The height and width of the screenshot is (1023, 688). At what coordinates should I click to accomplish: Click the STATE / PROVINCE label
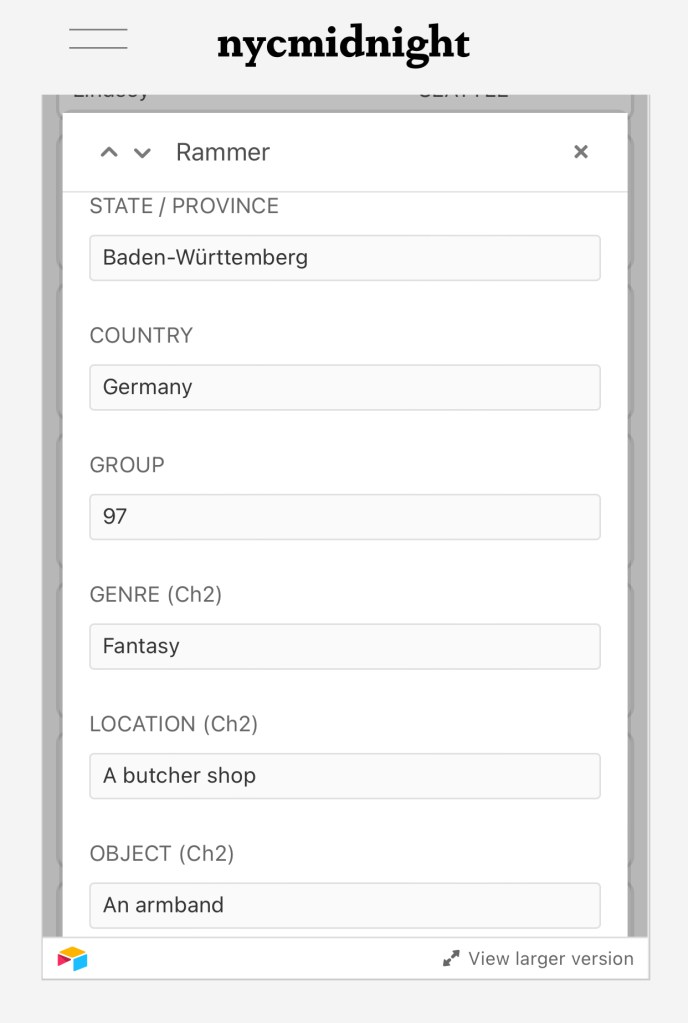click(184, 206)
